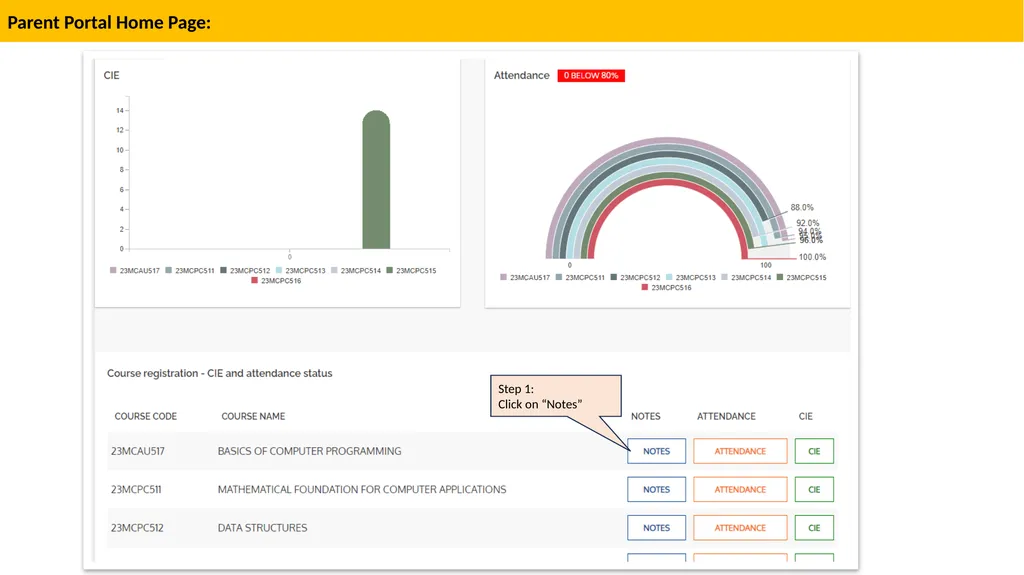The width and height of the screenshot is (1024, 575).
Task: Open CIE for 23MCPC512
Action: click(814, 528)
